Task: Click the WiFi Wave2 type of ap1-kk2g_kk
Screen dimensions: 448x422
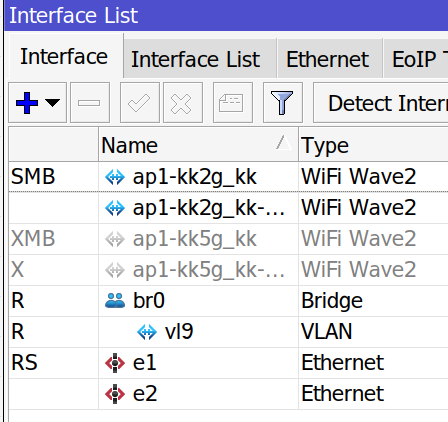Action: [359, 177]
